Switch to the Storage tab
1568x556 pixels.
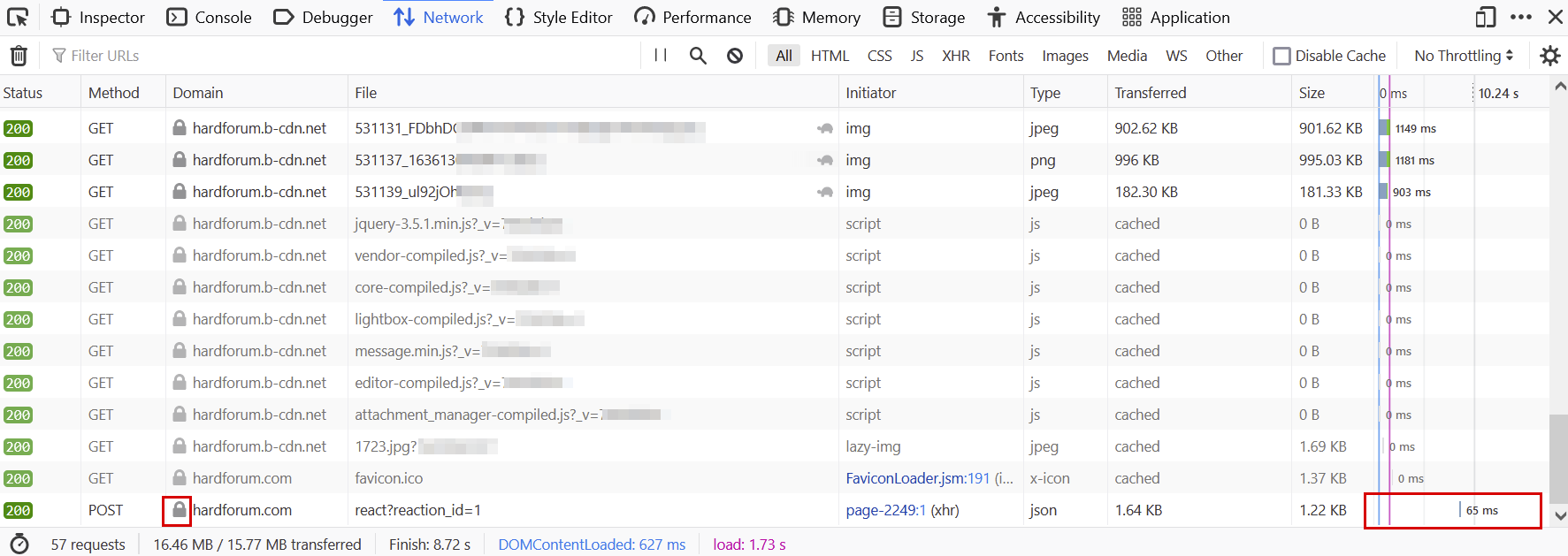[x=924, y=17]
